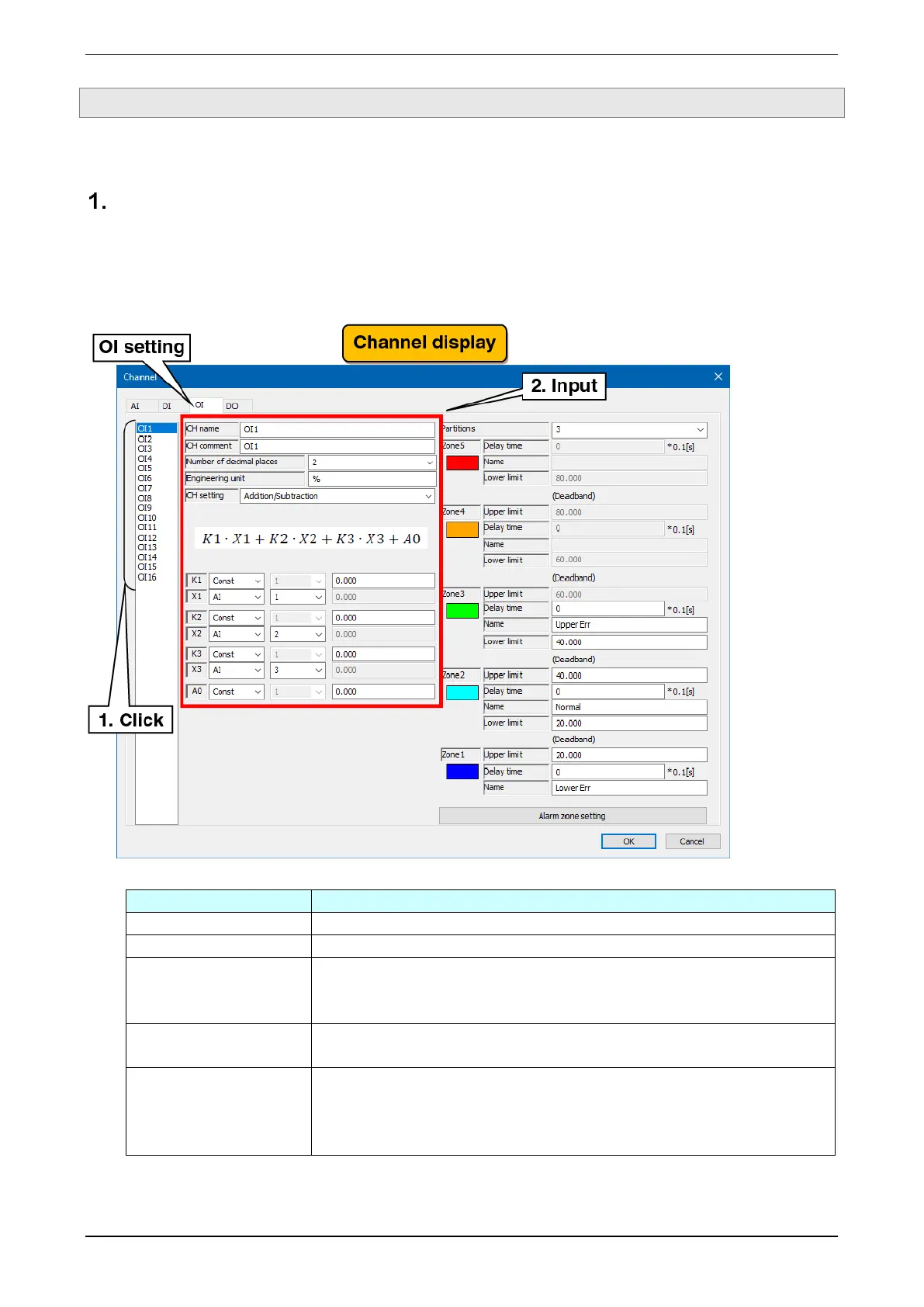Screen dimensions: 924x1307
Task: Open K2 Const type dropdown
Action: [x=237, y=618]
